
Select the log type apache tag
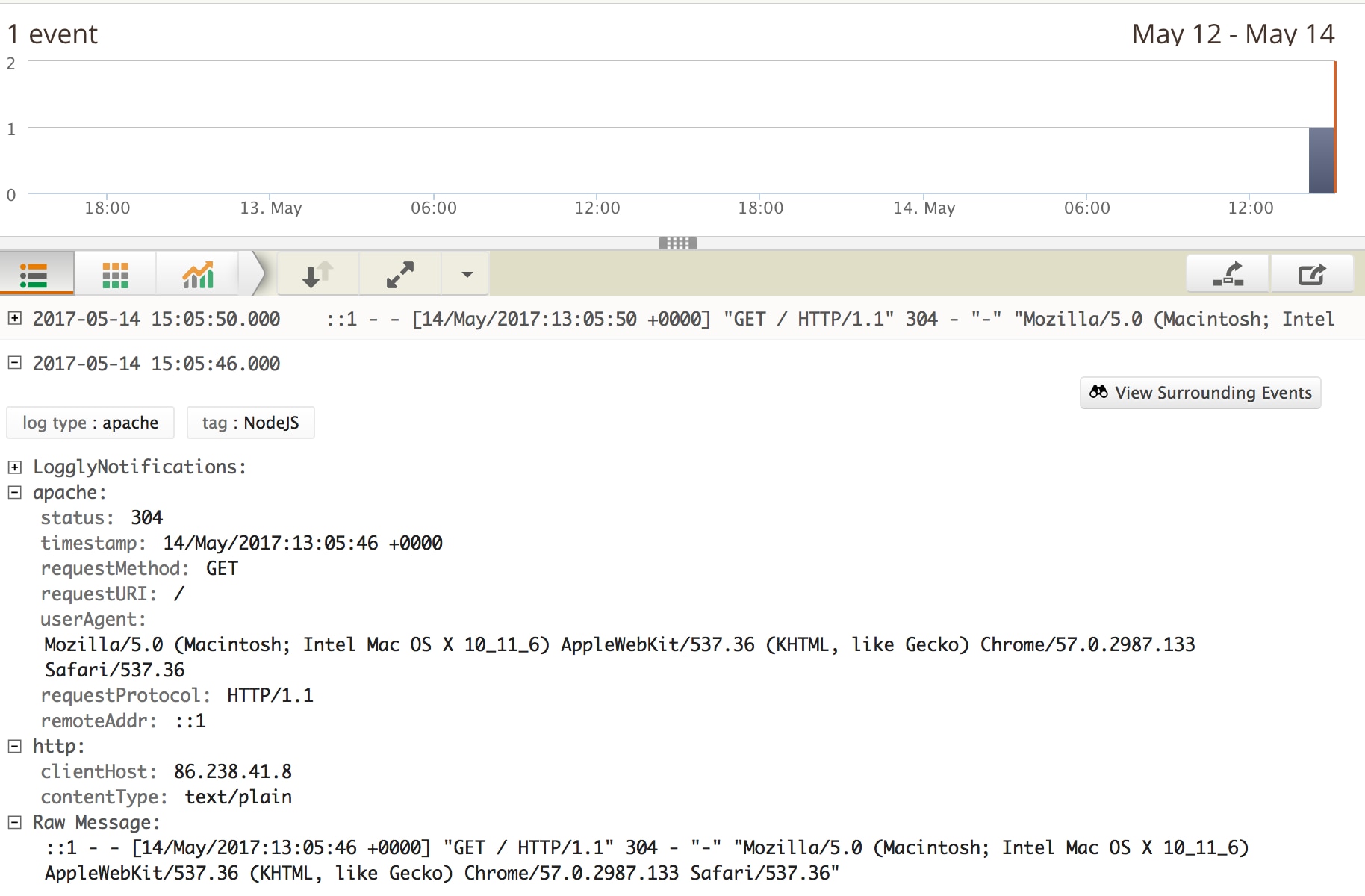[90, 423]
